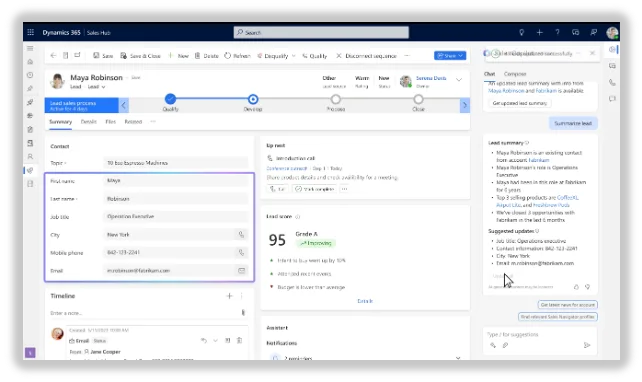Open owner Serena Davis link
The width and height of the screenshot is (642, 382).
point(431,78)
